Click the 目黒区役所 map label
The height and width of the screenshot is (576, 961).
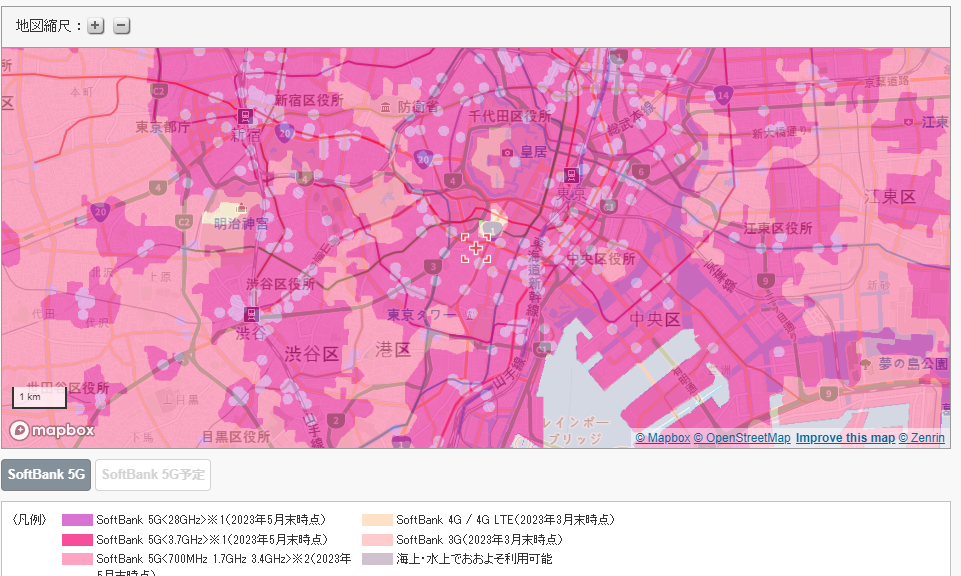pos(236,437)
